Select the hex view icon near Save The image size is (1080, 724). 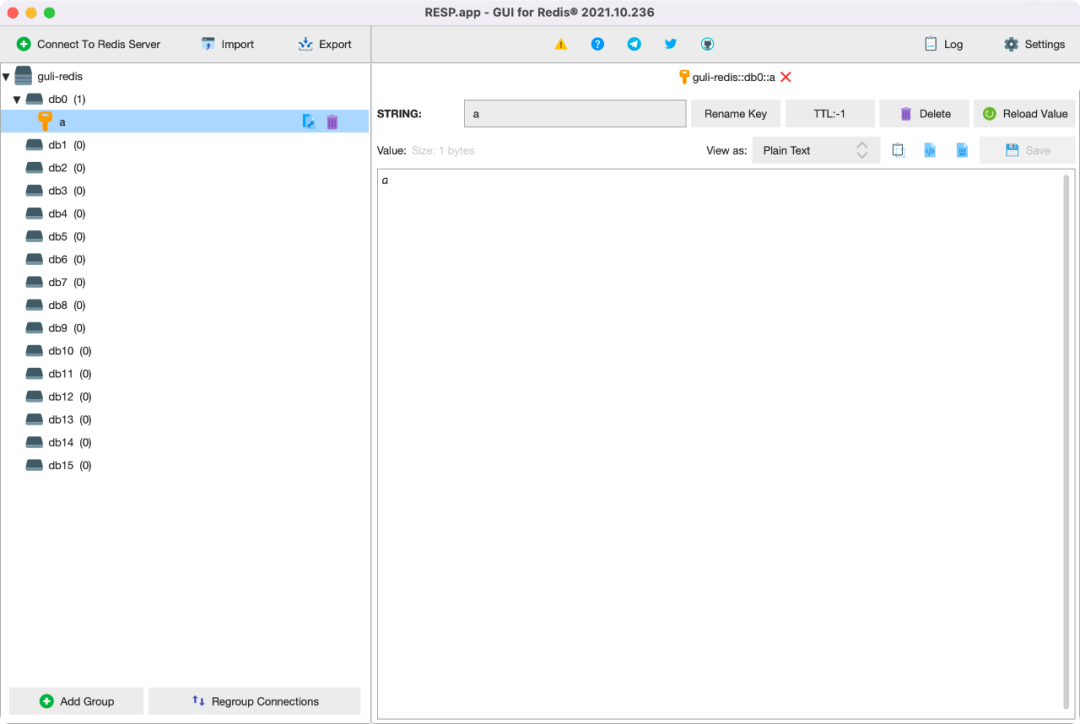tap(961, 150)
